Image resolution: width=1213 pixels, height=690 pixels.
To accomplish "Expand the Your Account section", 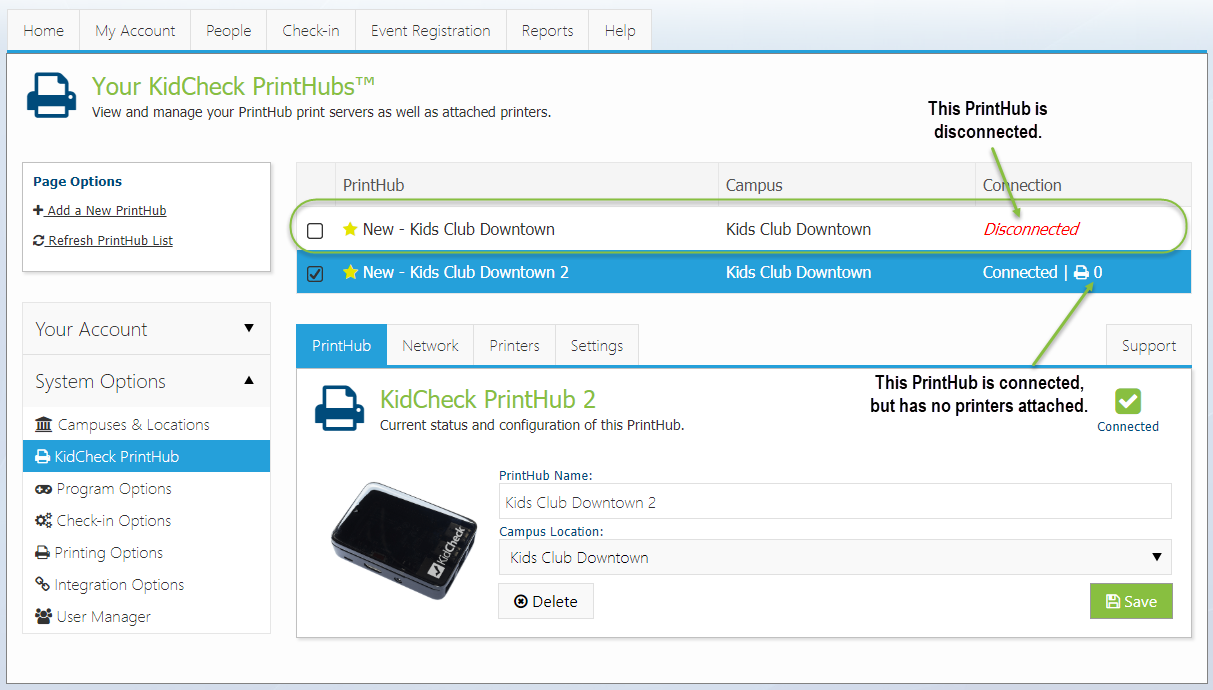I will (x=146, y=329).
